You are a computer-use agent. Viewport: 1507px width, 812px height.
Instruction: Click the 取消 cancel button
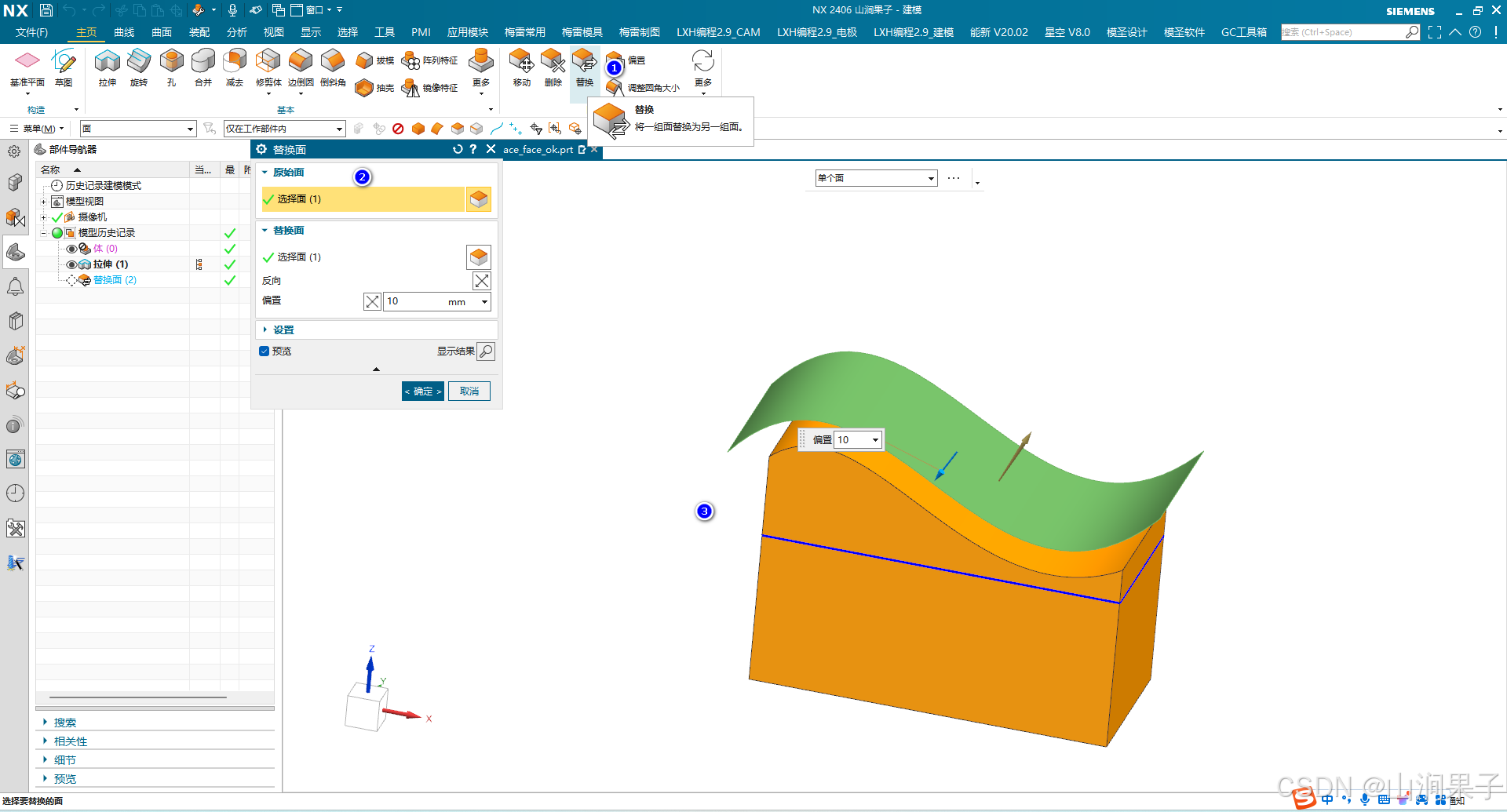click(469, 391)
